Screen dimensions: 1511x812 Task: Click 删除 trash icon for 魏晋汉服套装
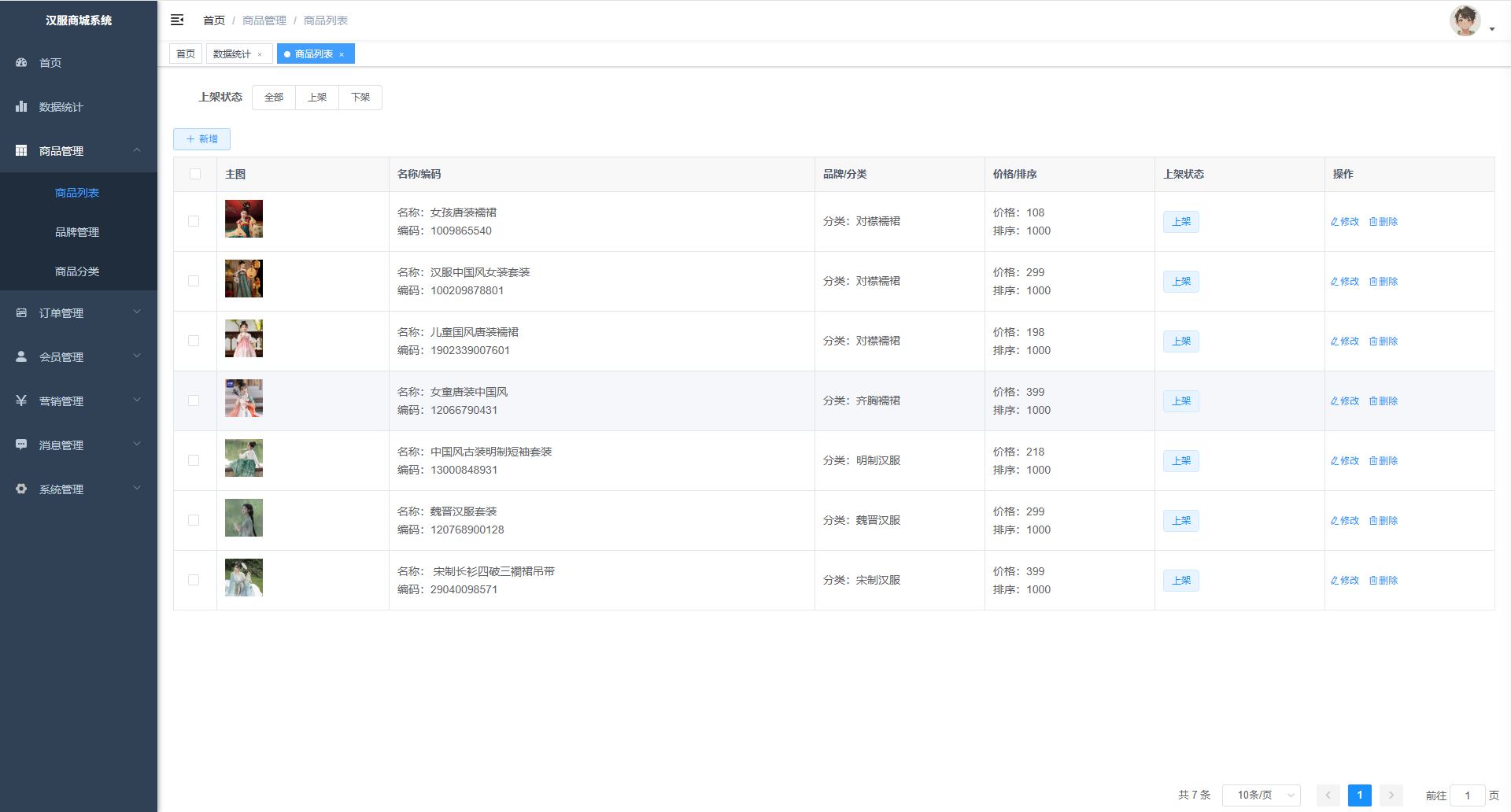pos(1373,521)
